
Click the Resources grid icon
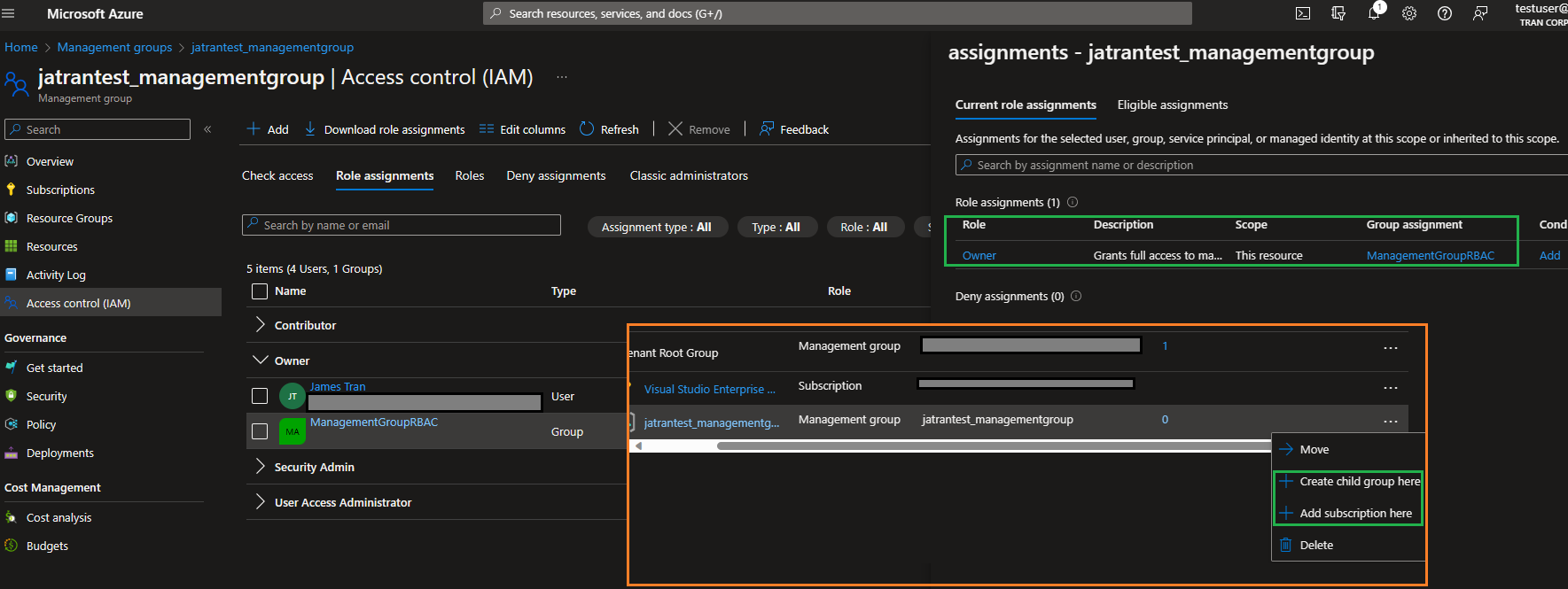tap(12, 246)
